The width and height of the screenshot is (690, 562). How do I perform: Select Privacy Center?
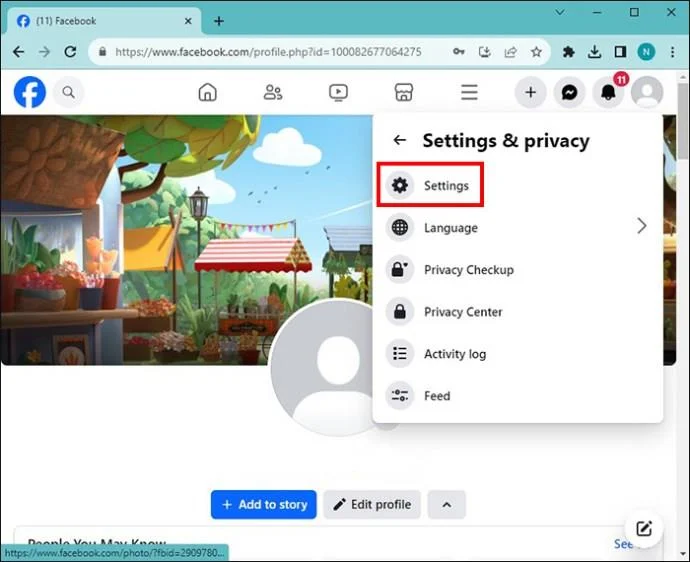click(517, 312)
